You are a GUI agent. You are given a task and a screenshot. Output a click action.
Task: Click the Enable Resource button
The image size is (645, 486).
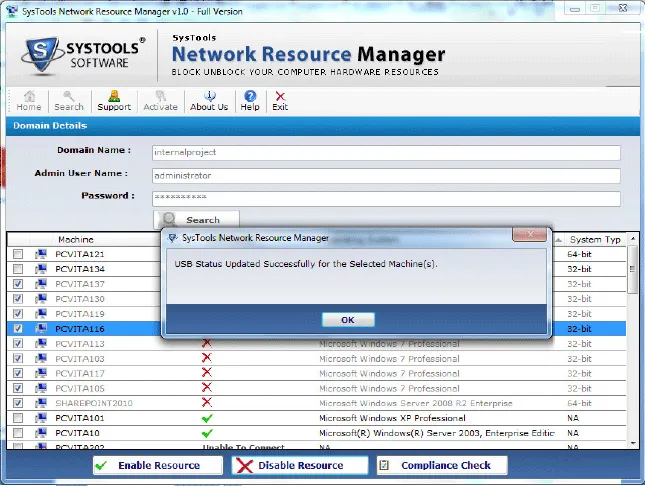[158, 465]
